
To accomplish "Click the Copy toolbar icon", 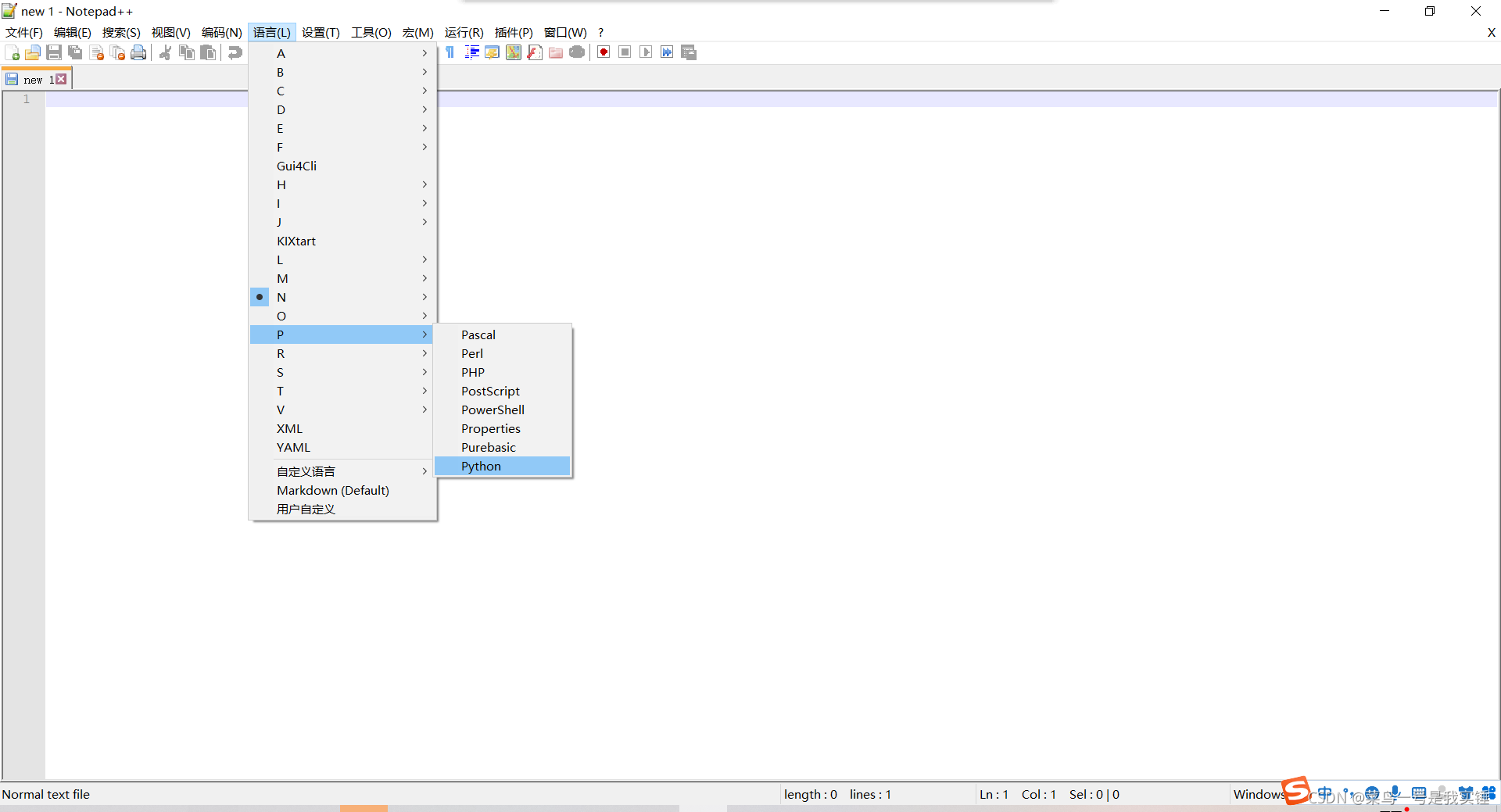I will 186,52.
